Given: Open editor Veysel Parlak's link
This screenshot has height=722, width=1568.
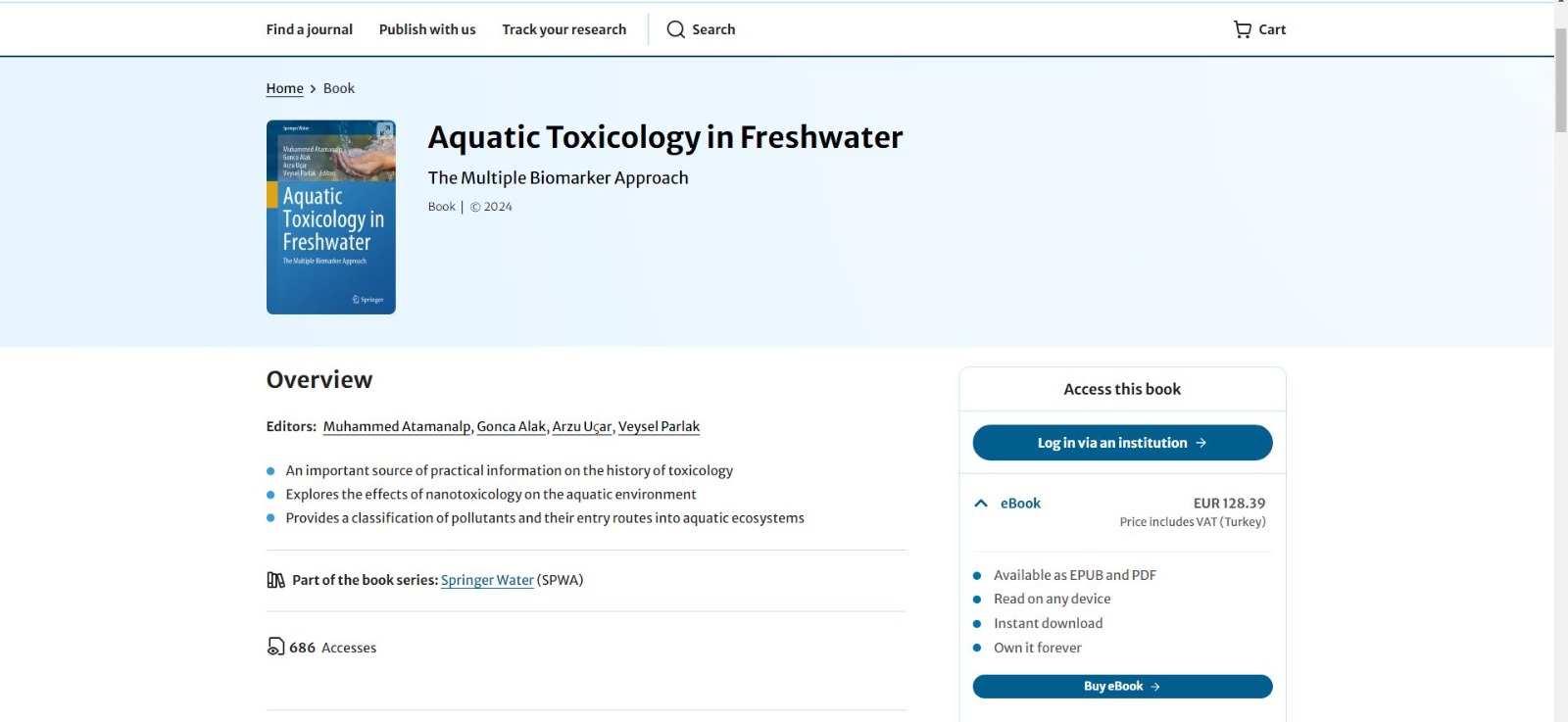Looking at the screenshot, I should pyautogui.click(x=659, y=426).
